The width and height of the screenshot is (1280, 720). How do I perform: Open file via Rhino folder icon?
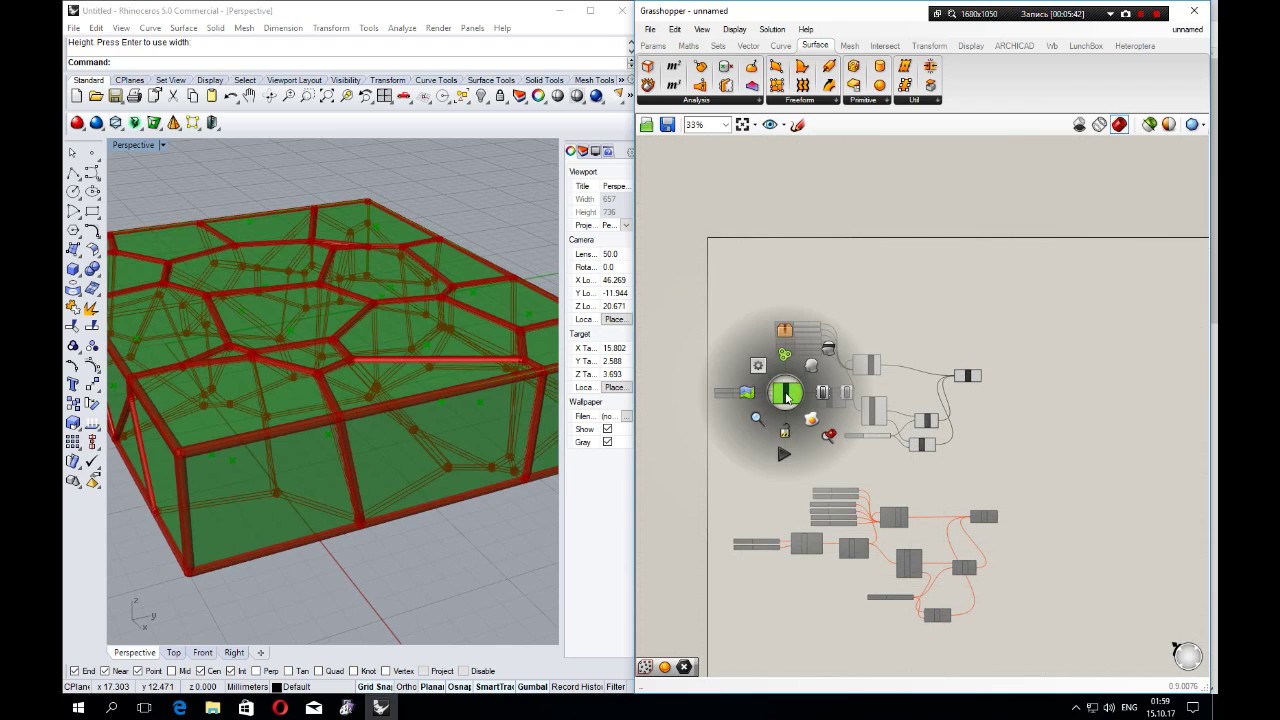(x=96, y=96)
